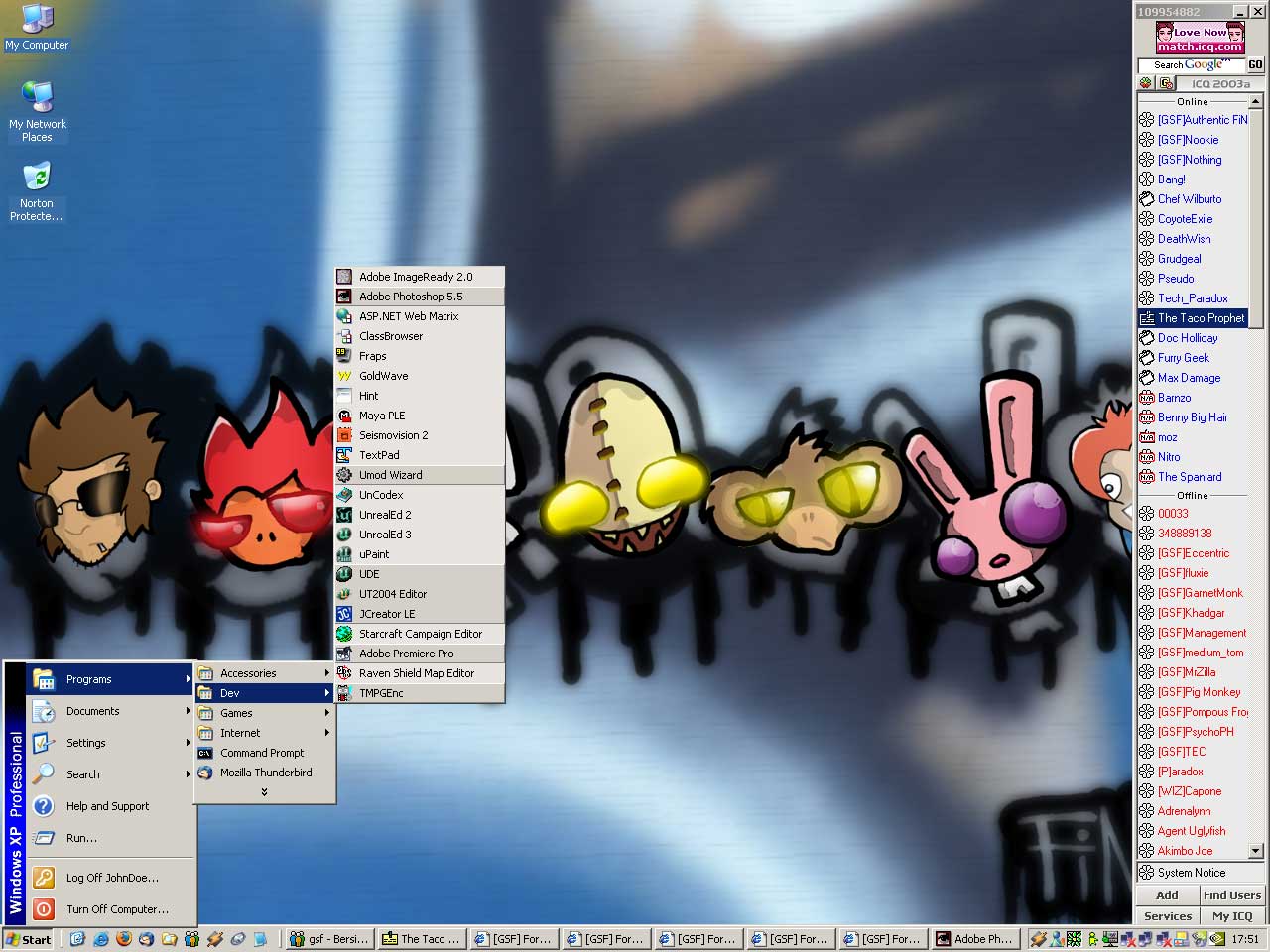
Task: Open ClassBrowser from the Dev submenu
Action: tap(420, 336)
